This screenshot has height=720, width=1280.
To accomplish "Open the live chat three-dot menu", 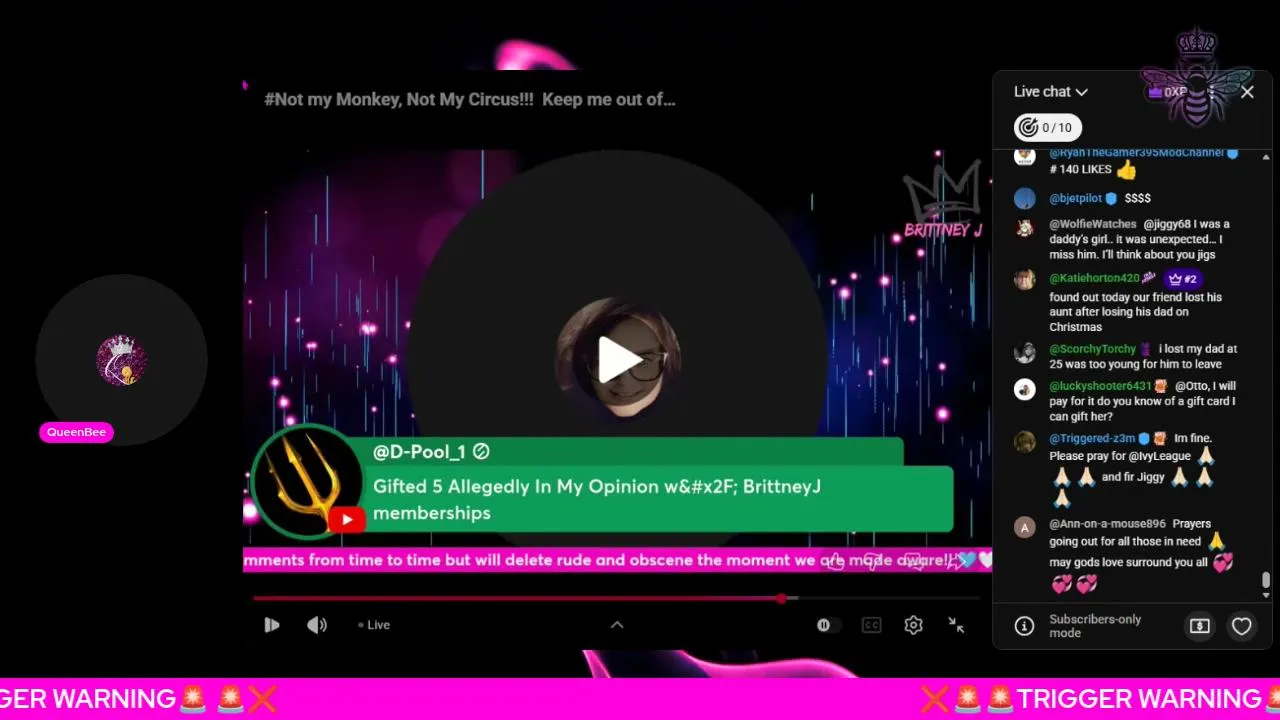I will click(x=1212, y=91).
